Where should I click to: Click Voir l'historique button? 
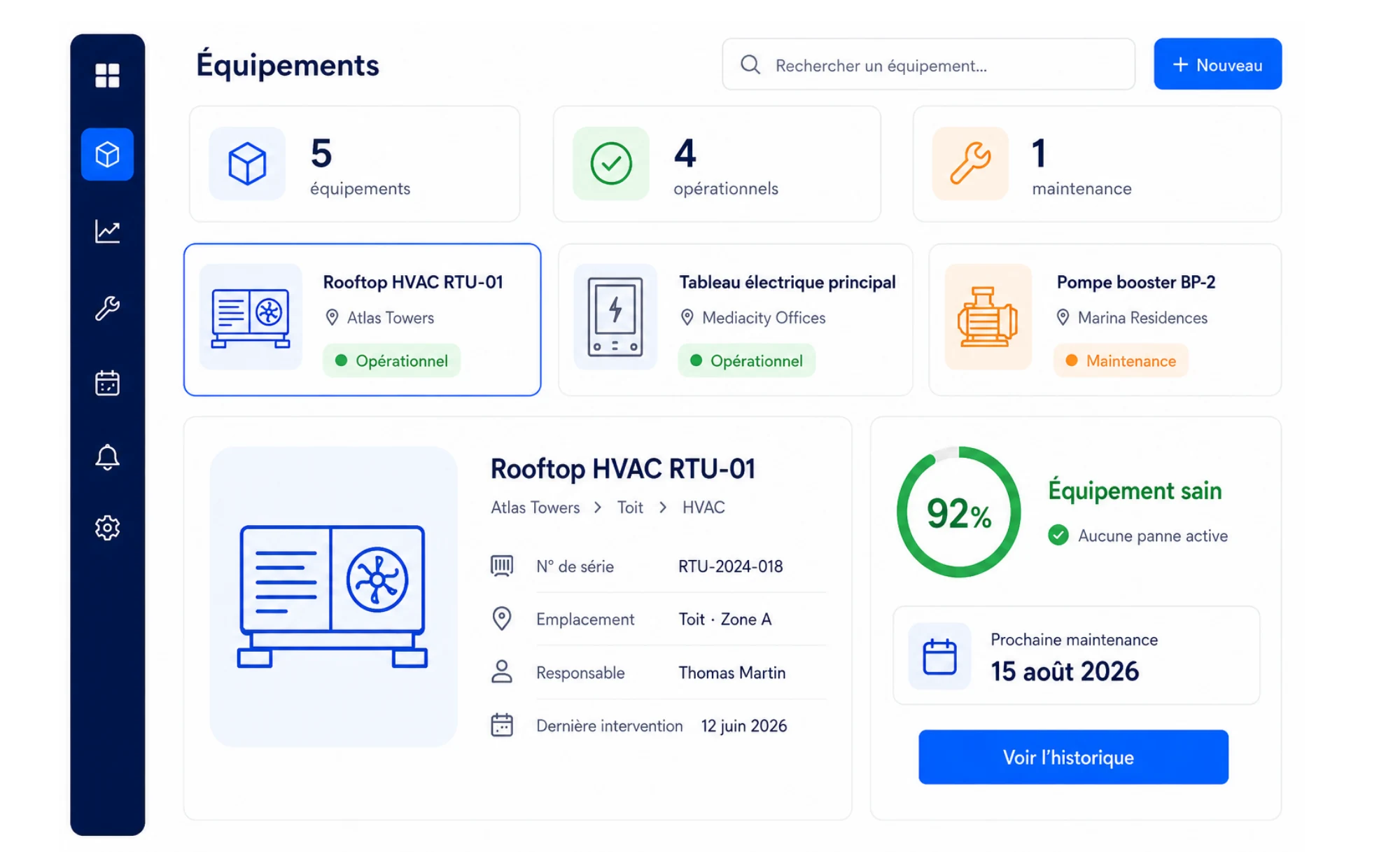(1073, 757)
